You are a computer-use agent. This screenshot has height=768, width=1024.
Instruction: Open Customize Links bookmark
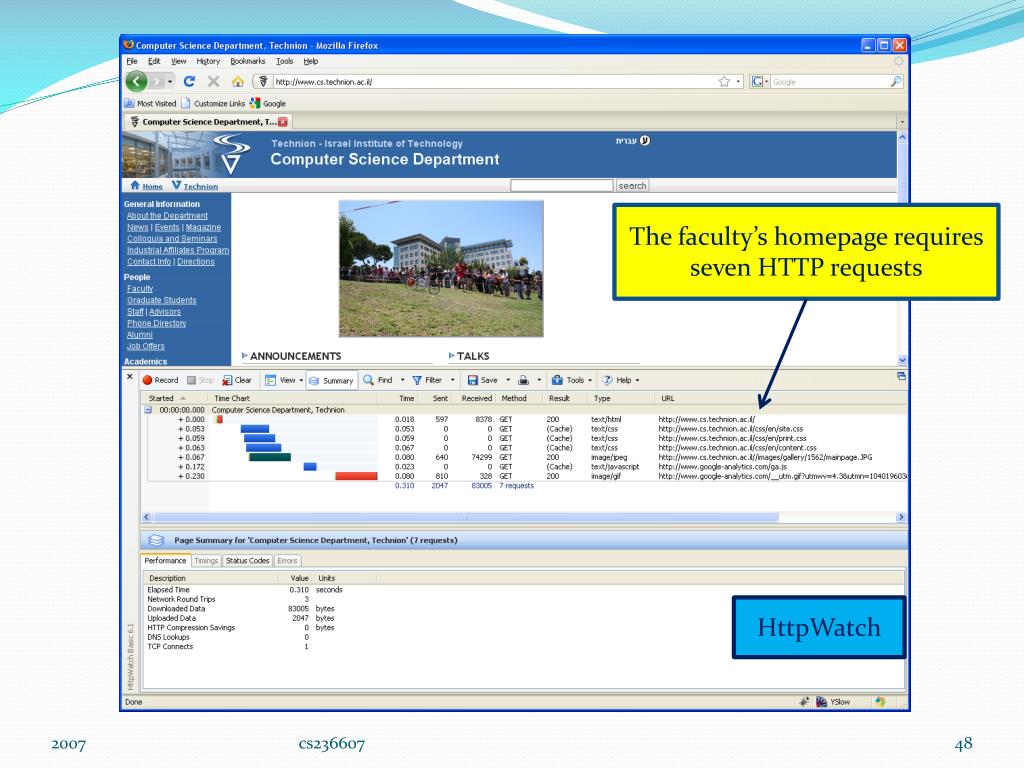click(214, 103)
